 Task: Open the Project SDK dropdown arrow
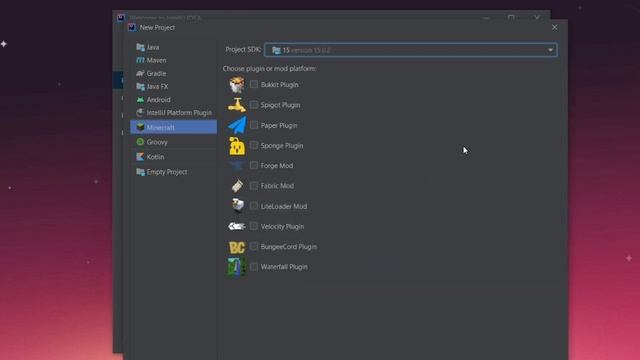coord(550,50)
